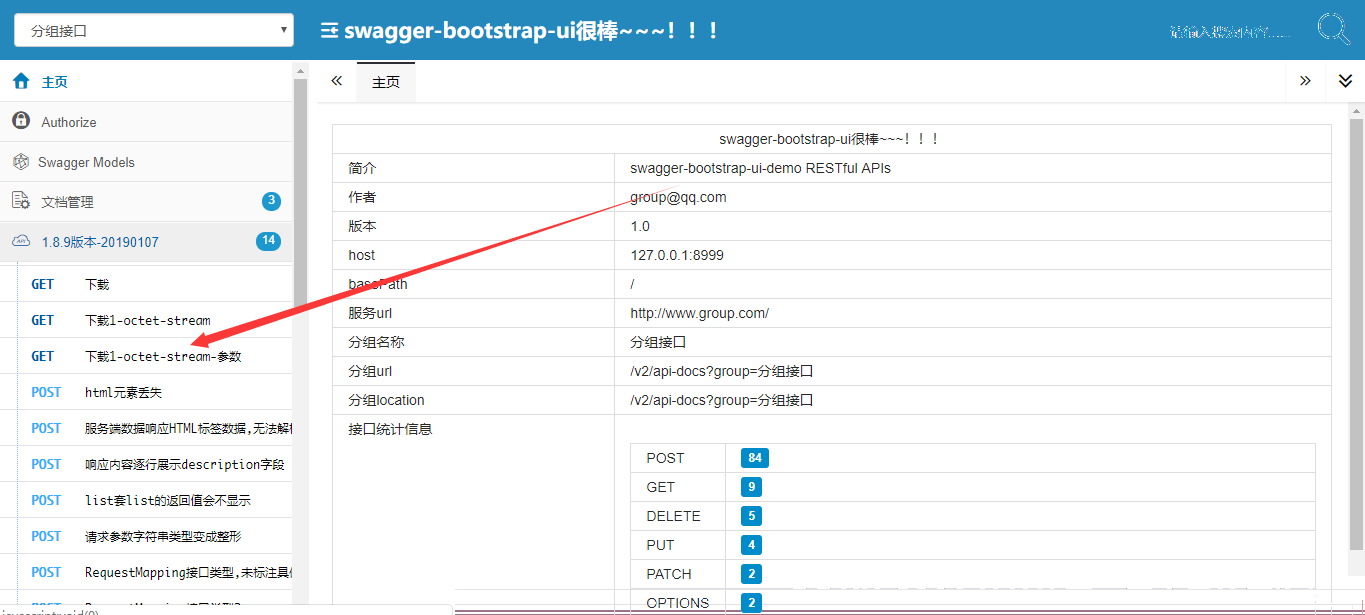
Task: Collapse the 1.8.9版本-20190107 group
Action: point(147,242)
